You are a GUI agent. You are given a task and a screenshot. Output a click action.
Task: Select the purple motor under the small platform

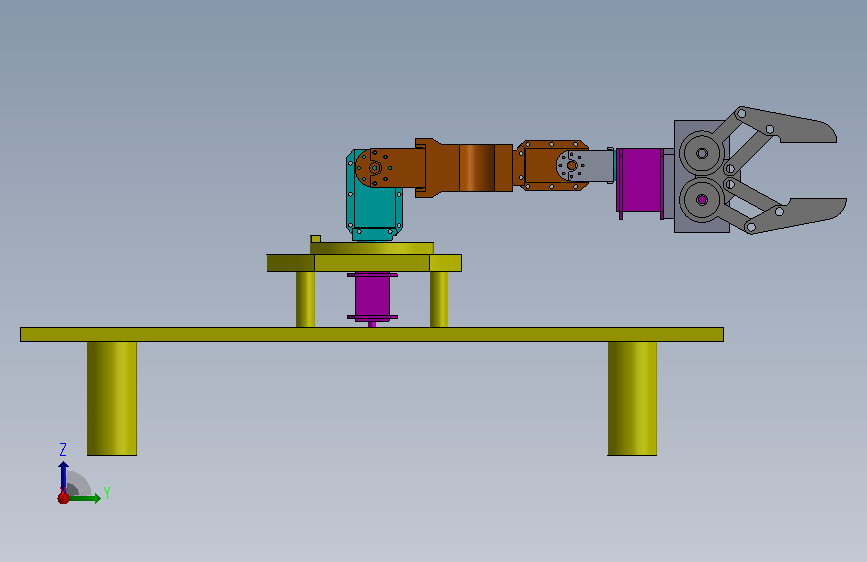click(372, 296)
